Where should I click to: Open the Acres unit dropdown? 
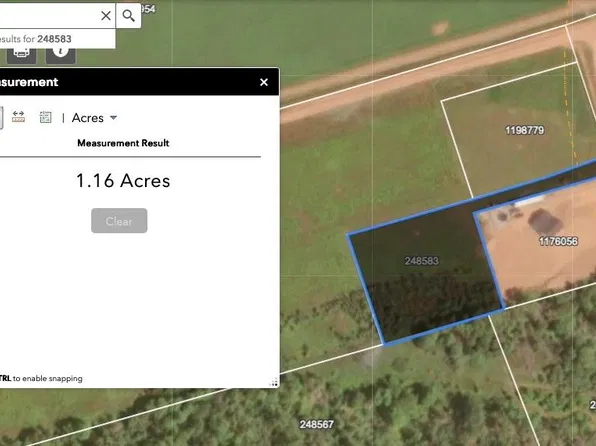tap(94, 118)
